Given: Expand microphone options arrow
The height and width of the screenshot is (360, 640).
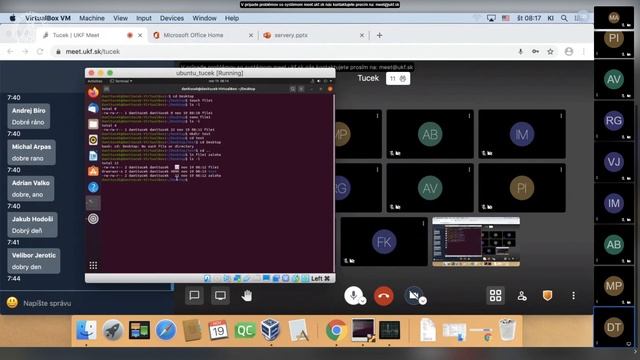Looking at the screenshot, I should click(x=362, y=301).
